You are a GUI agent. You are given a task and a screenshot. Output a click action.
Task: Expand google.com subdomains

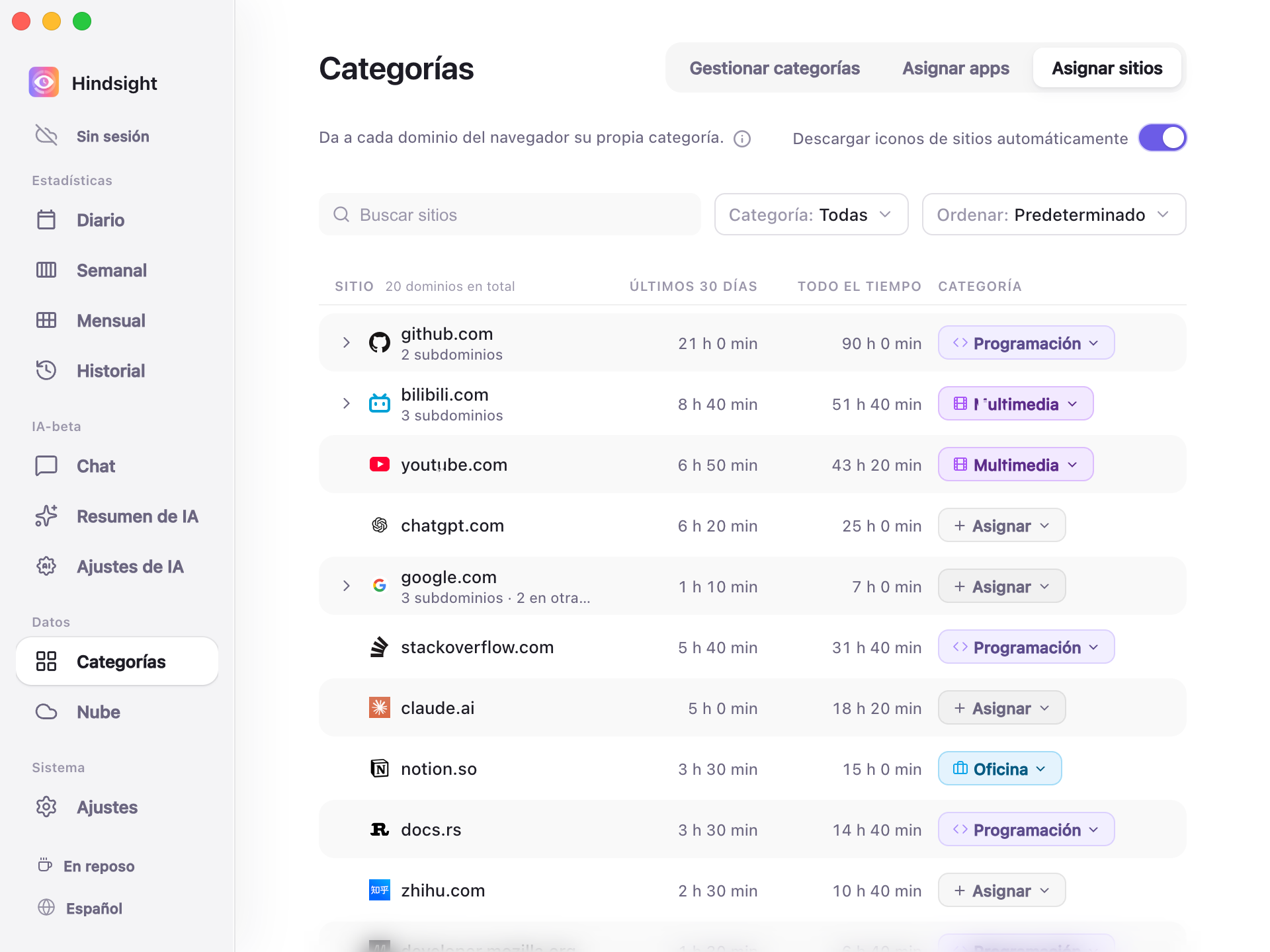click(x=347, y=586)
